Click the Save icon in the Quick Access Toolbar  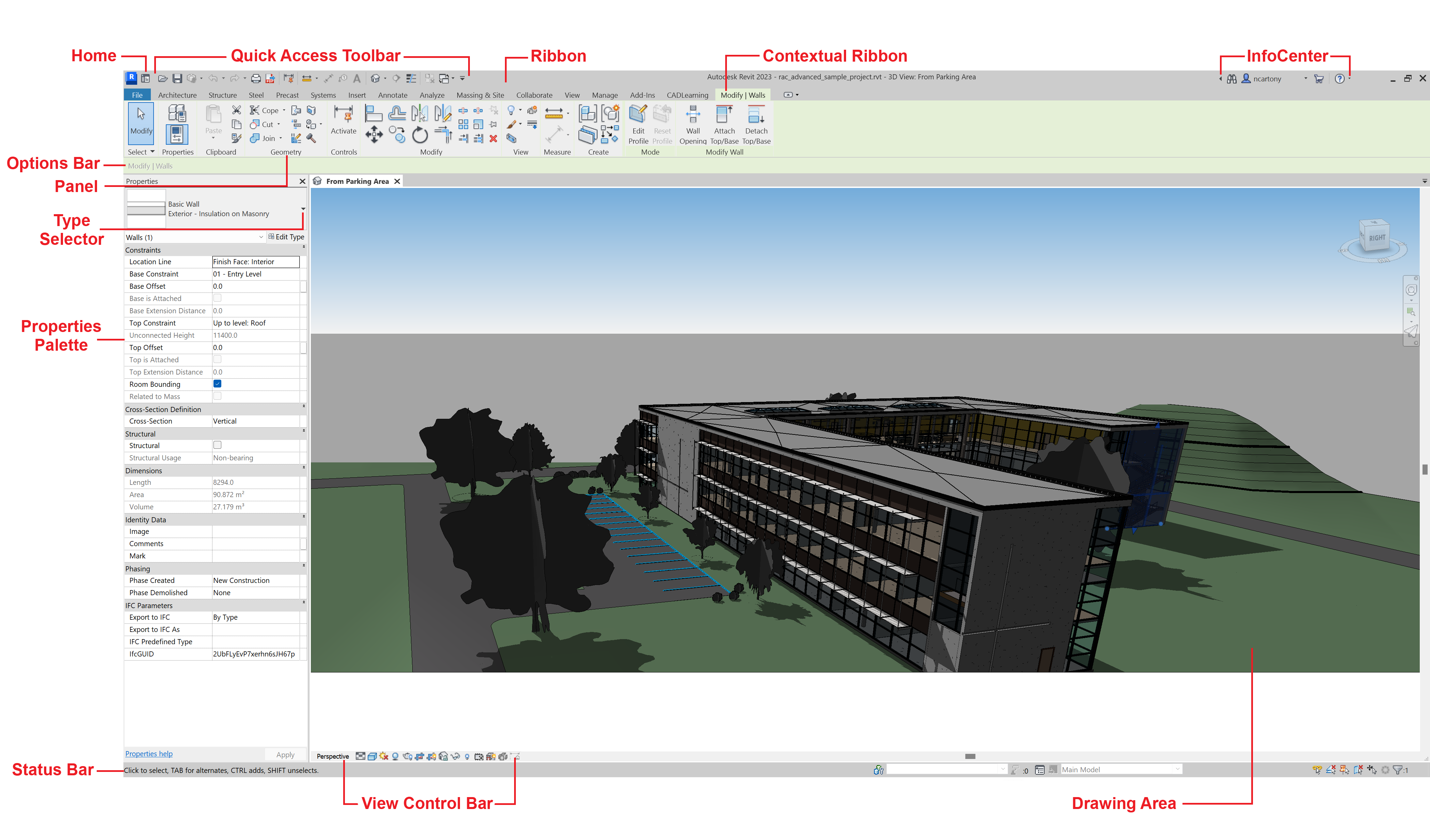(177, 78)
